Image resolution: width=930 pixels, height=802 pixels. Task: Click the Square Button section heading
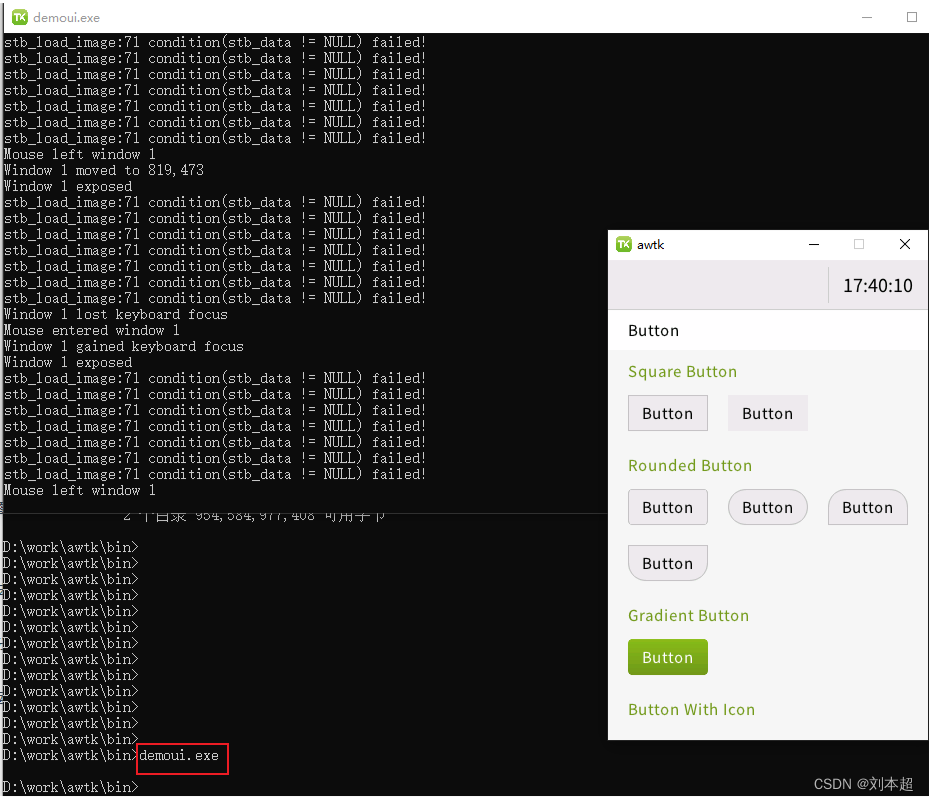pyautogui.click(x=682, y=371)
